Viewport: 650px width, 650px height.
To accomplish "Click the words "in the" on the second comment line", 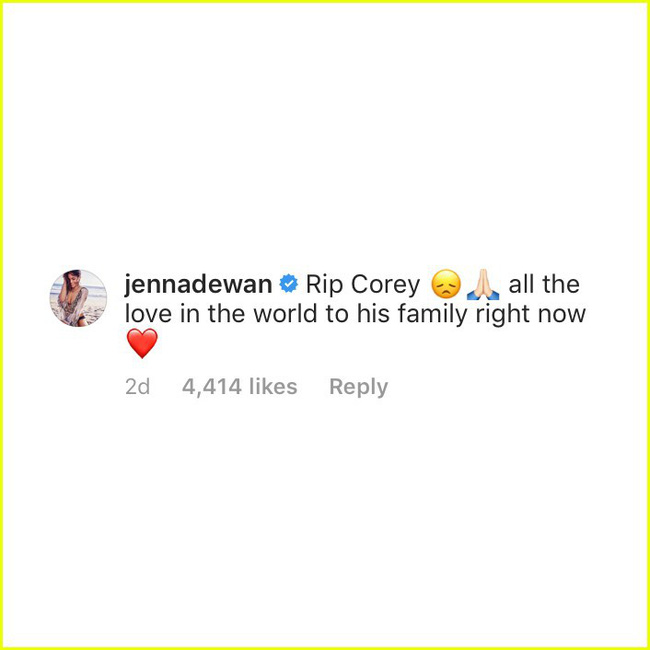I will [x=212, y=314].
